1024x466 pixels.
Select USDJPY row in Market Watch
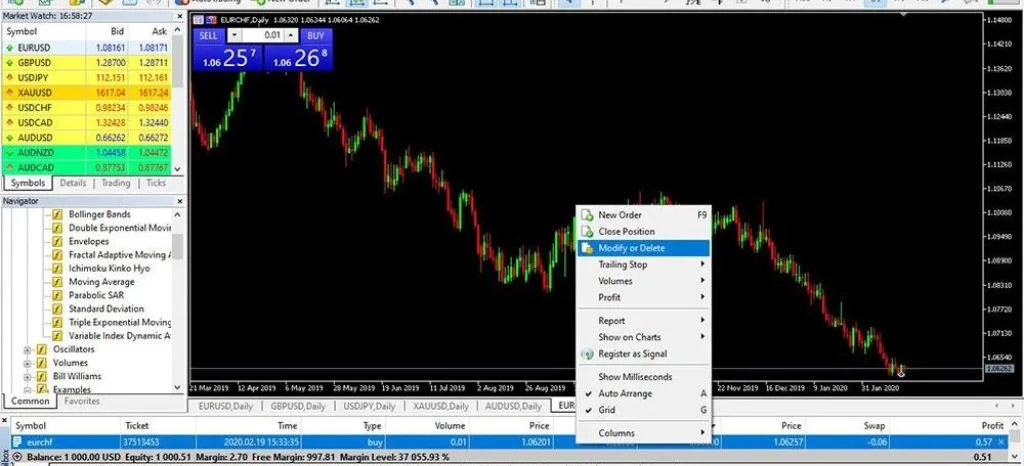[x=87, y=78]
